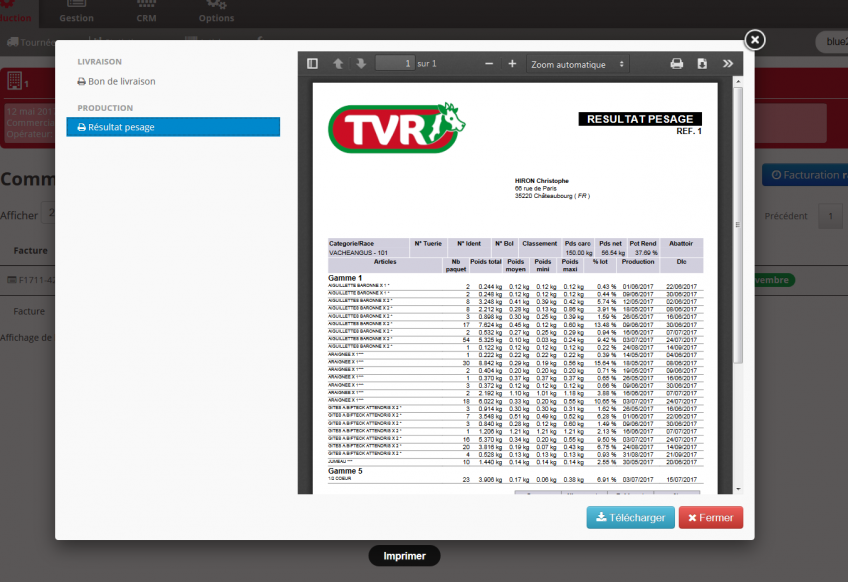The image size is (848, 582).
Task: Download the PDF via toolbar icon
Action: [x=702, y=64]
